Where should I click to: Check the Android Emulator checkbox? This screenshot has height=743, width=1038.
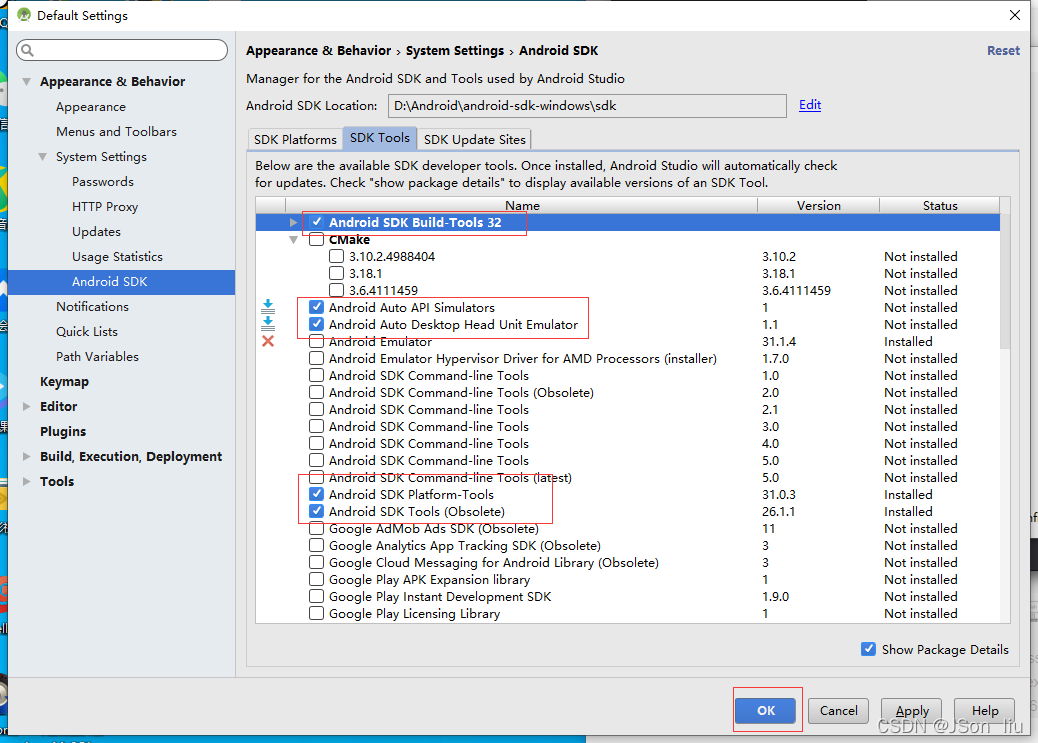point(316,341)
